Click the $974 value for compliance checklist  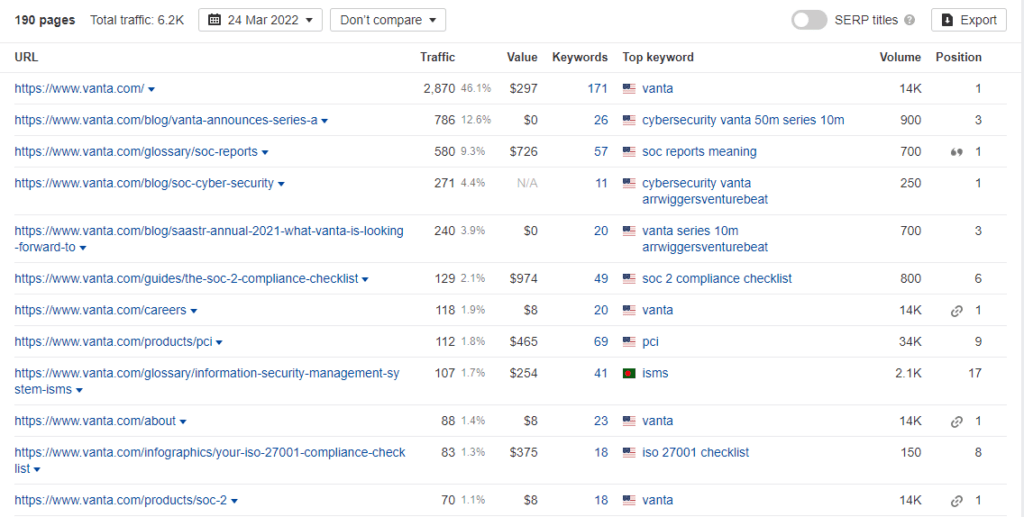click(x=524, y=279)
